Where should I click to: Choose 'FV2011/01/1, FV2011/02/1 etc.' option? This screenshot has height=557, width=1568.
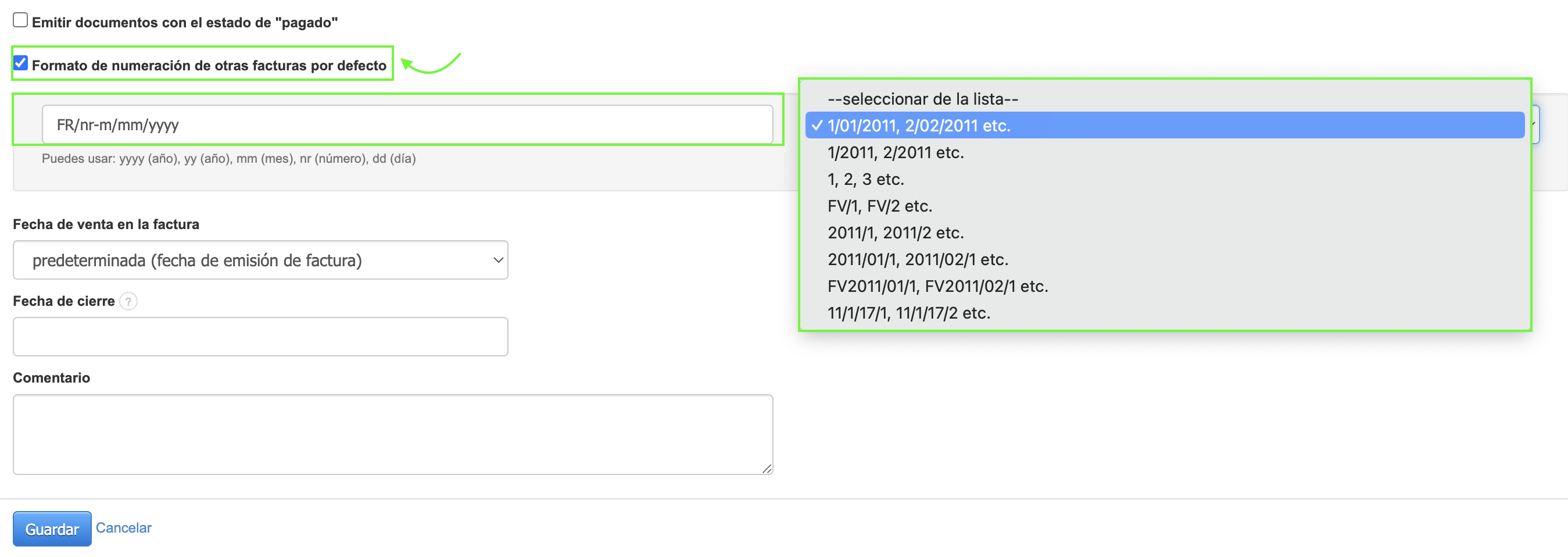(x=937, y=286)
